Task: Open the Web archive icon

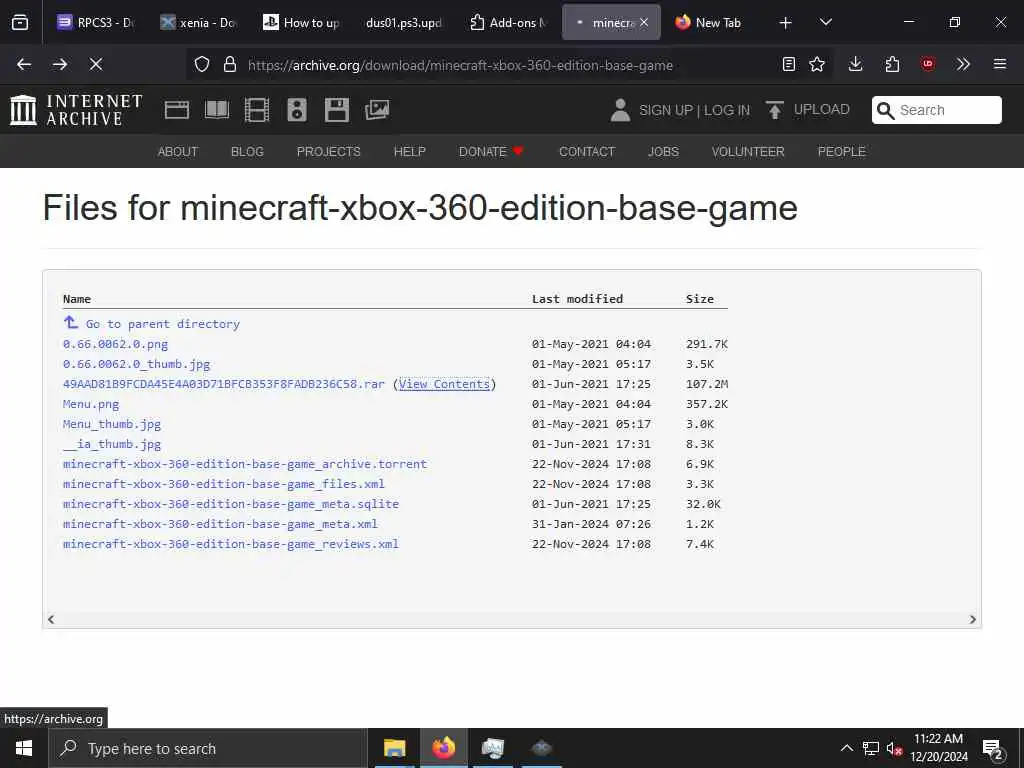Action: (177, 110)
